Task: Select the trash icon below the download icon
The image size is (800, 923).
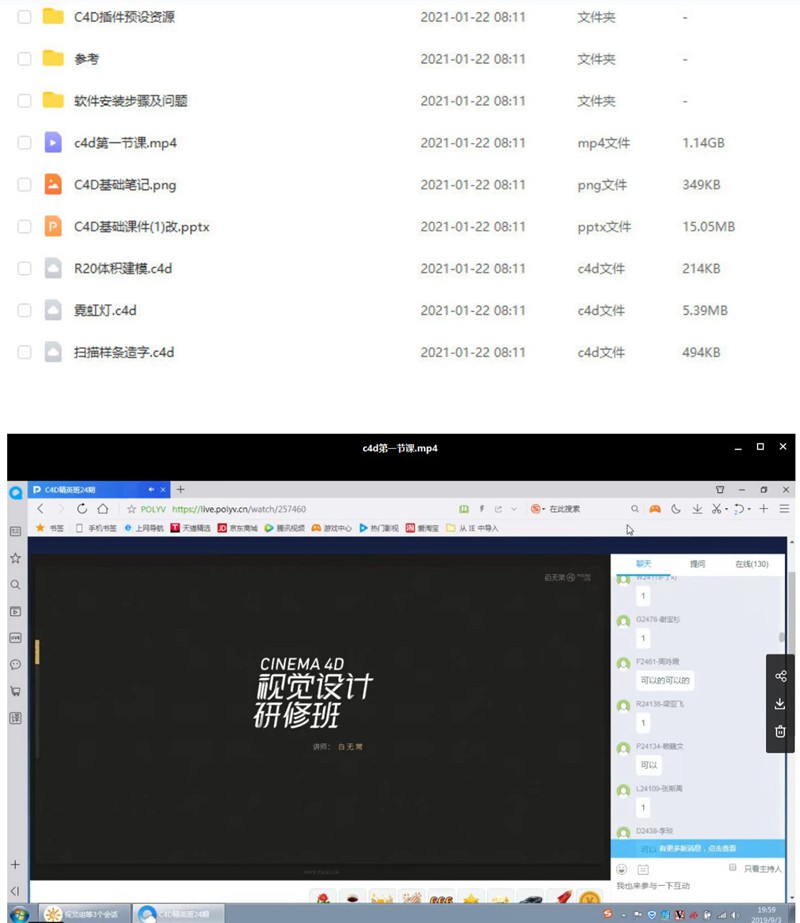Action: click(780, 731)
